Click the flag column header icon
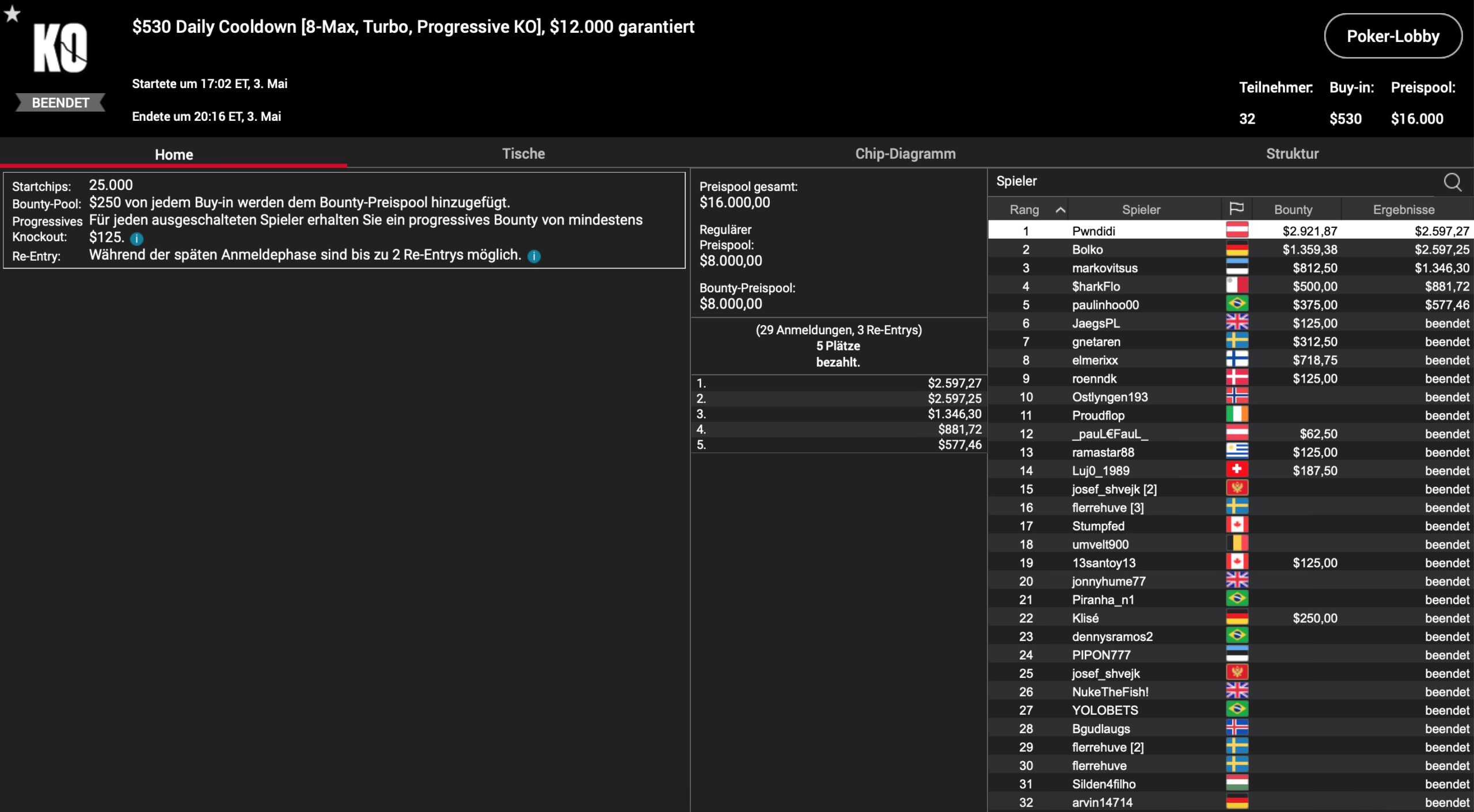Viewport: 1474px width, 812px height. click(1236, 209)
